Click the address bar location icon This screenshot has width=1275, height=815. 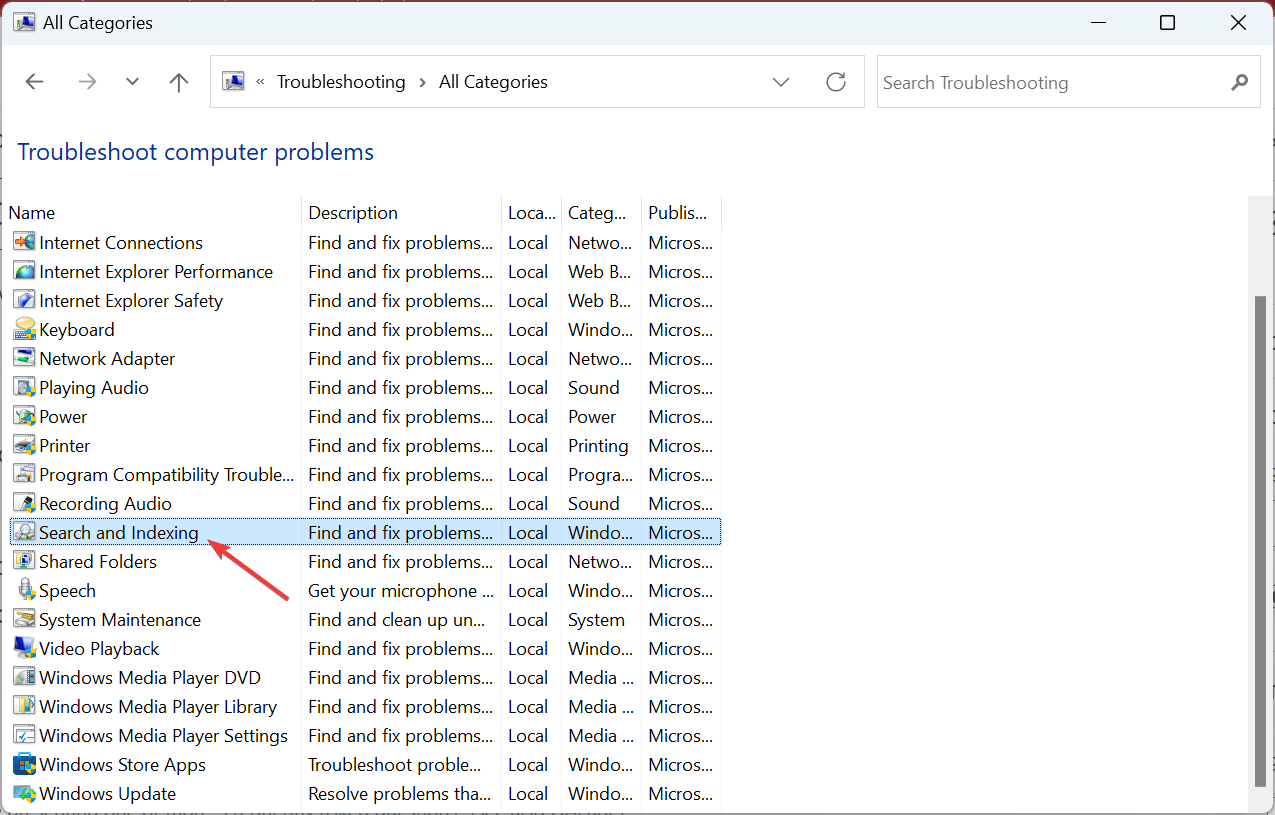click(x=233, y=81)
